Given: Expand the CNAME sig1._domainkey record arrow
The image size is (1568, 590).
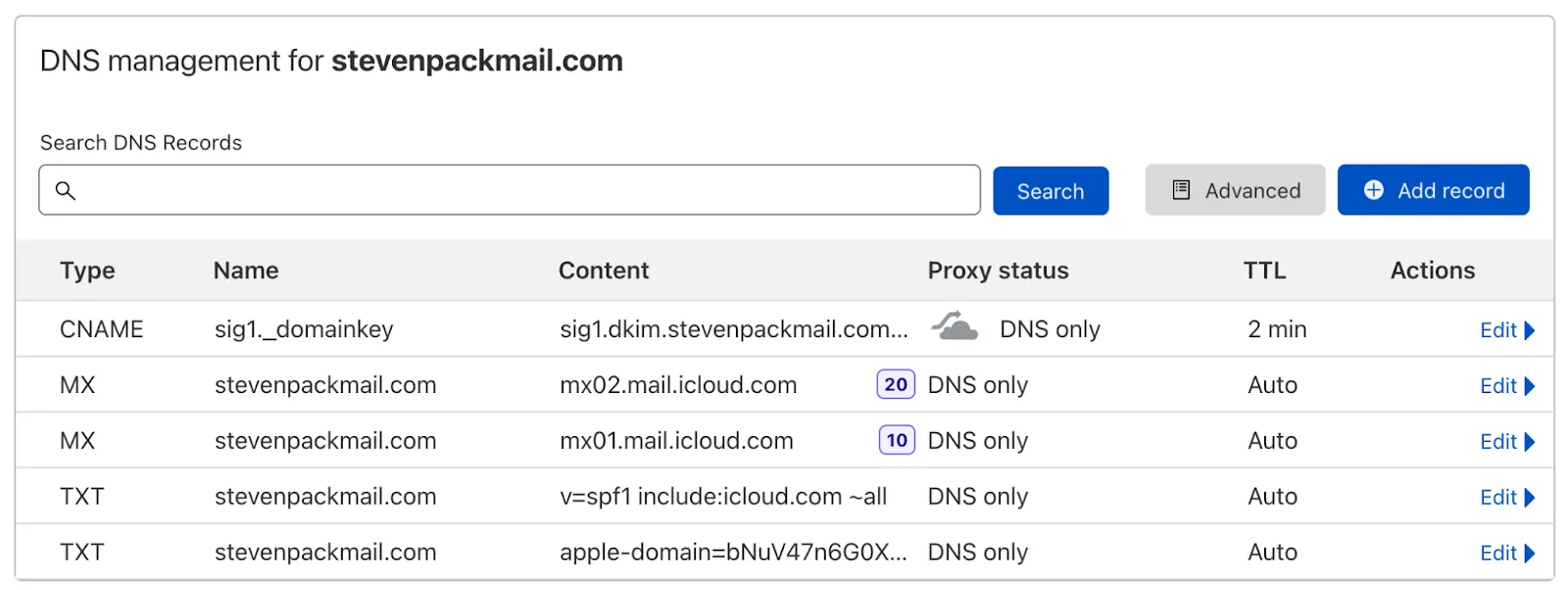Looking at the screenshot, I should (x=1530, y=330).
